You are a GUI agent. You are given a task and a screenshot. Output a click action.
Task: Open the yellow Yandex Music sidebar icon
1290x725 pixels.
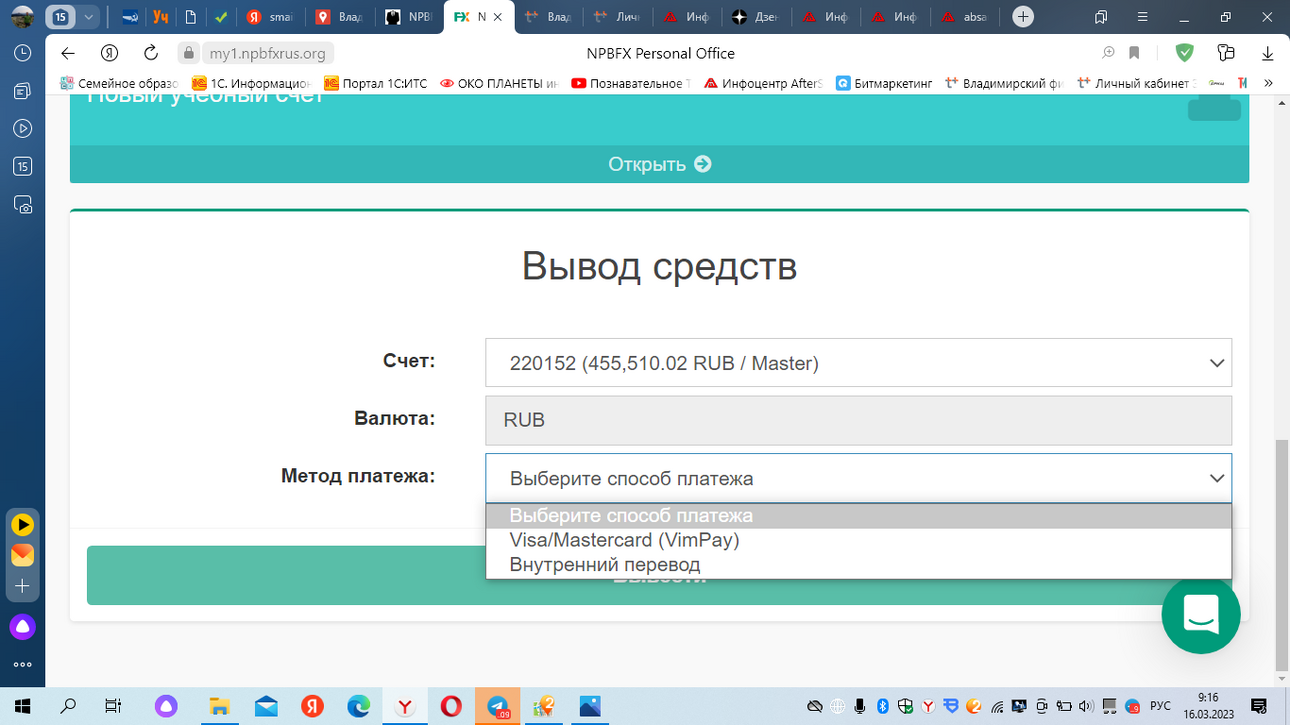pyautogui.click(x=22, y=525)
